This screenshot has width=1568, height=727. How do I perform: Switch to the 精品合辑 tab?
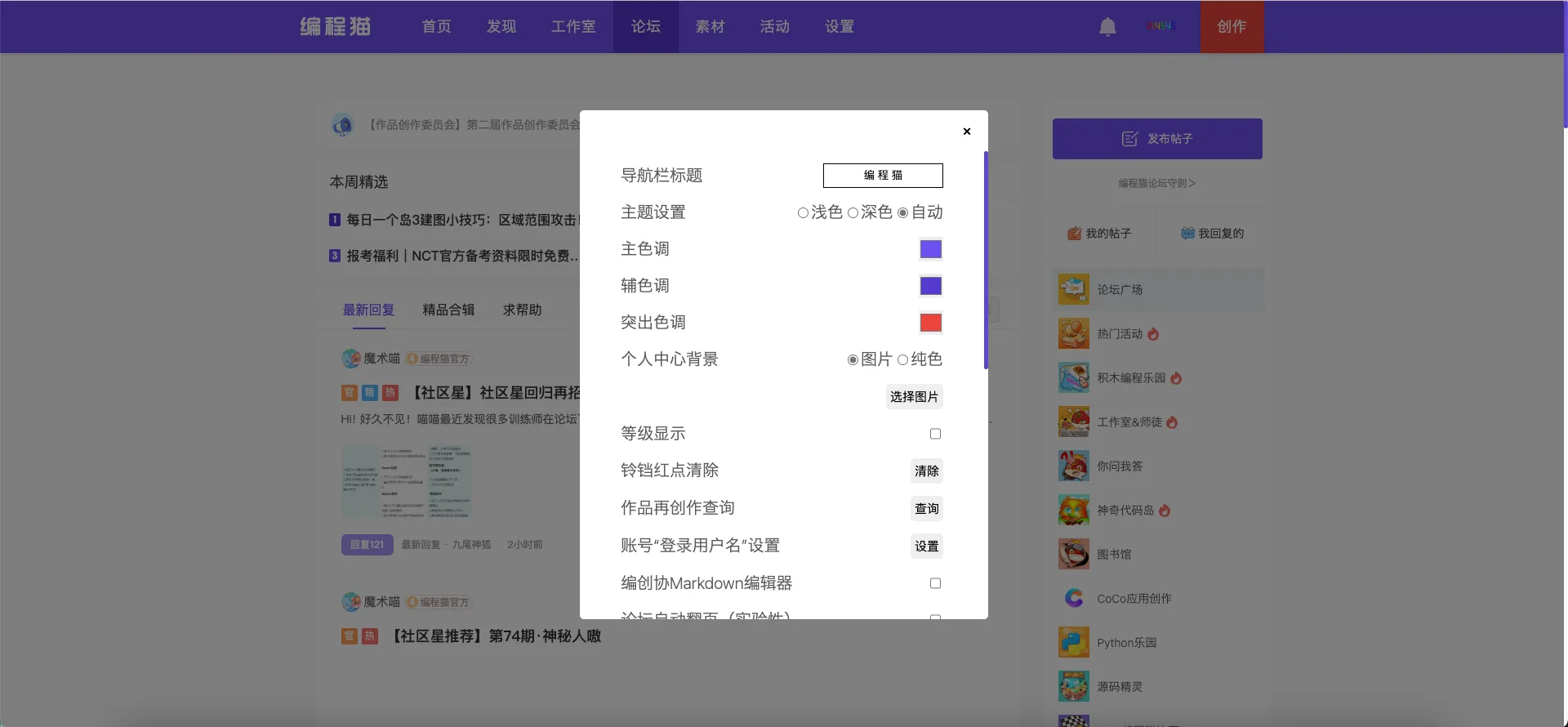click(x=448, y=310)
